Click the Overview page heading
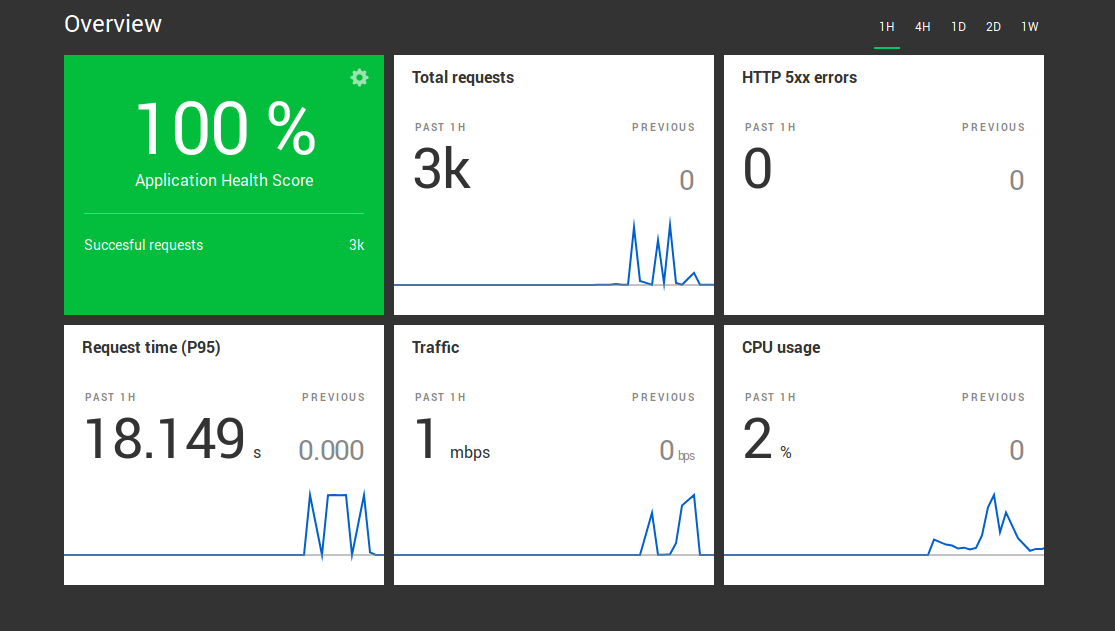Image resolution: width=1115 pixels, height=631 pixels. [x=113, y=24]
